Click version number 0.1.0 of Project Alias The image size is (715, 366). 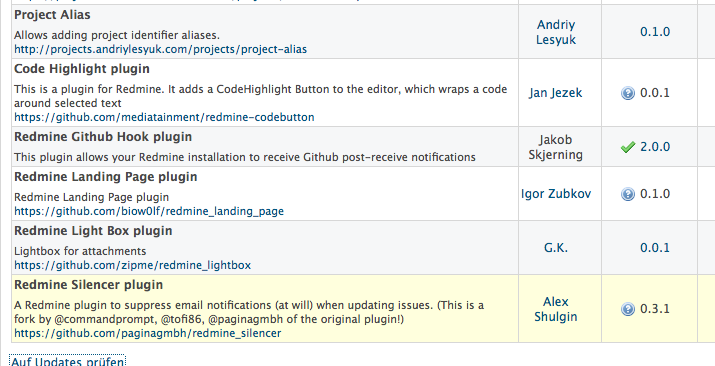pos(655,32)
